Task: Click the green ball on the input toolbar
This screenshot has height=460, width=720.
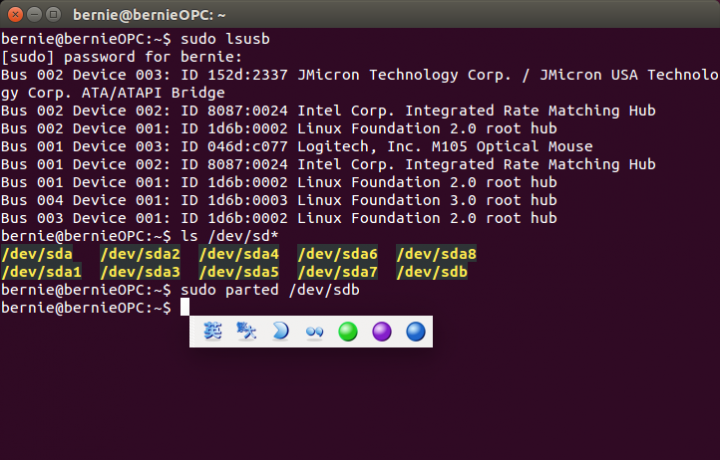Action: 348,331
